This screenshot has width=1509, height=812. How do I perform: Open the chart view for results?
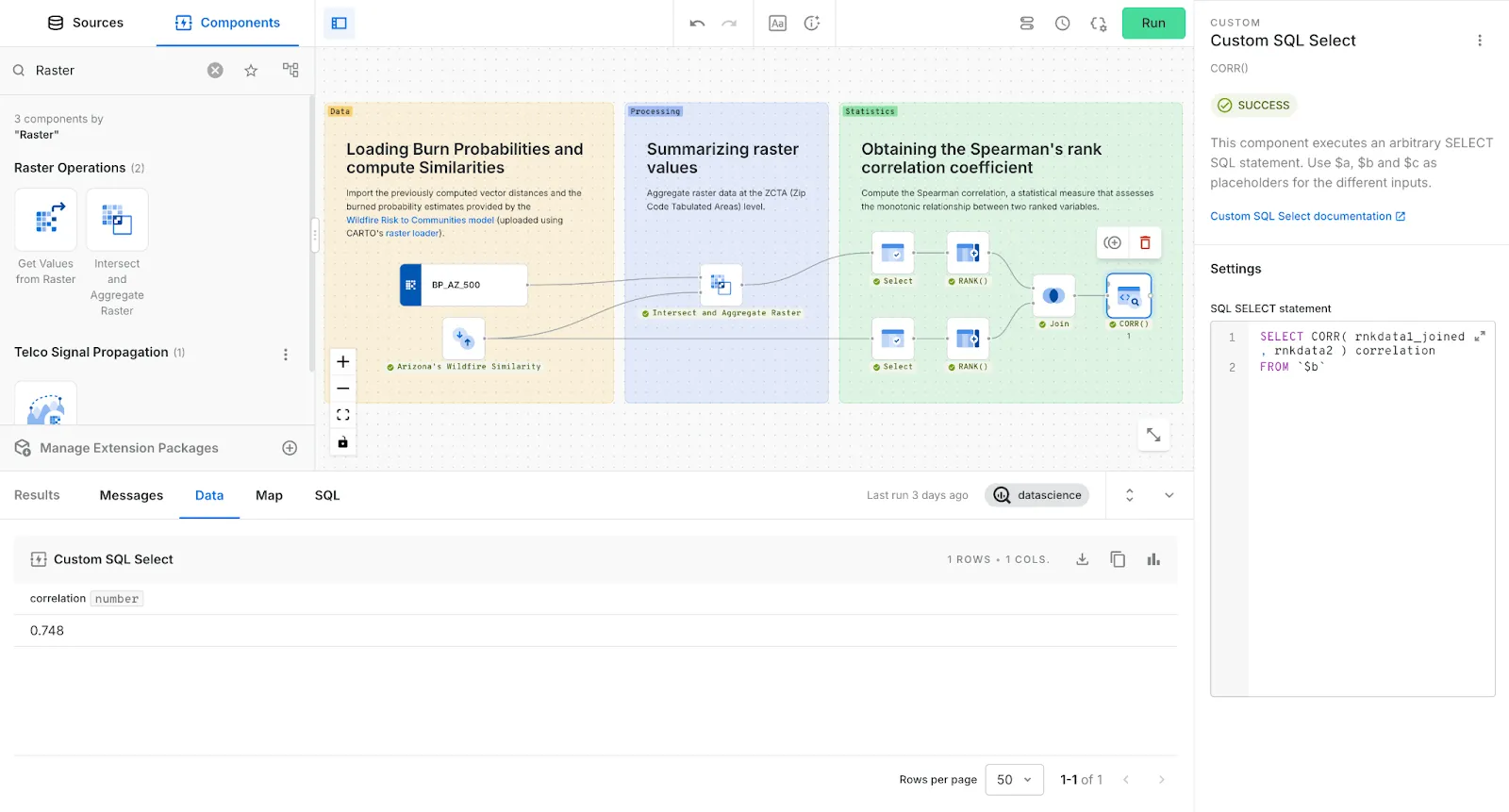coord(1153,559)
